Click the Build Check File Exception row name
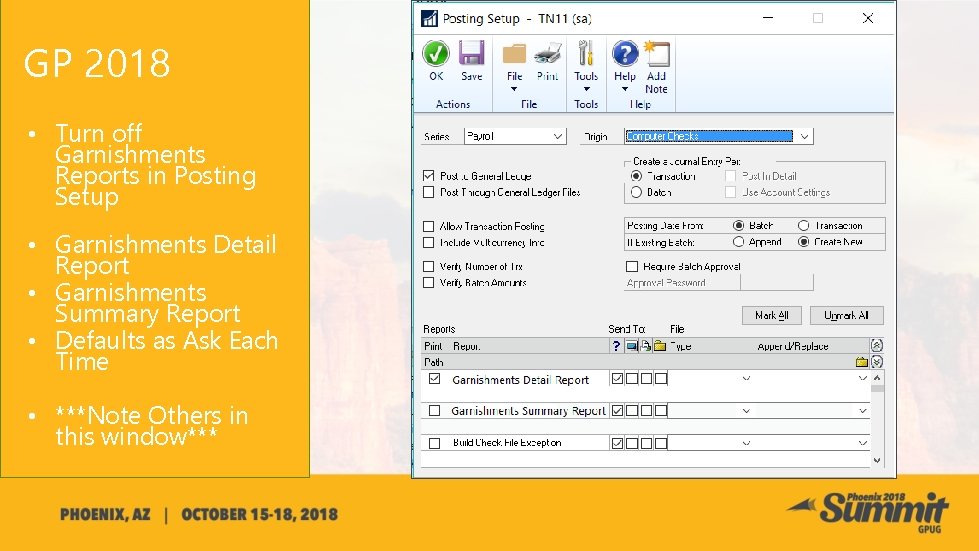 click(x=507, y=443)
